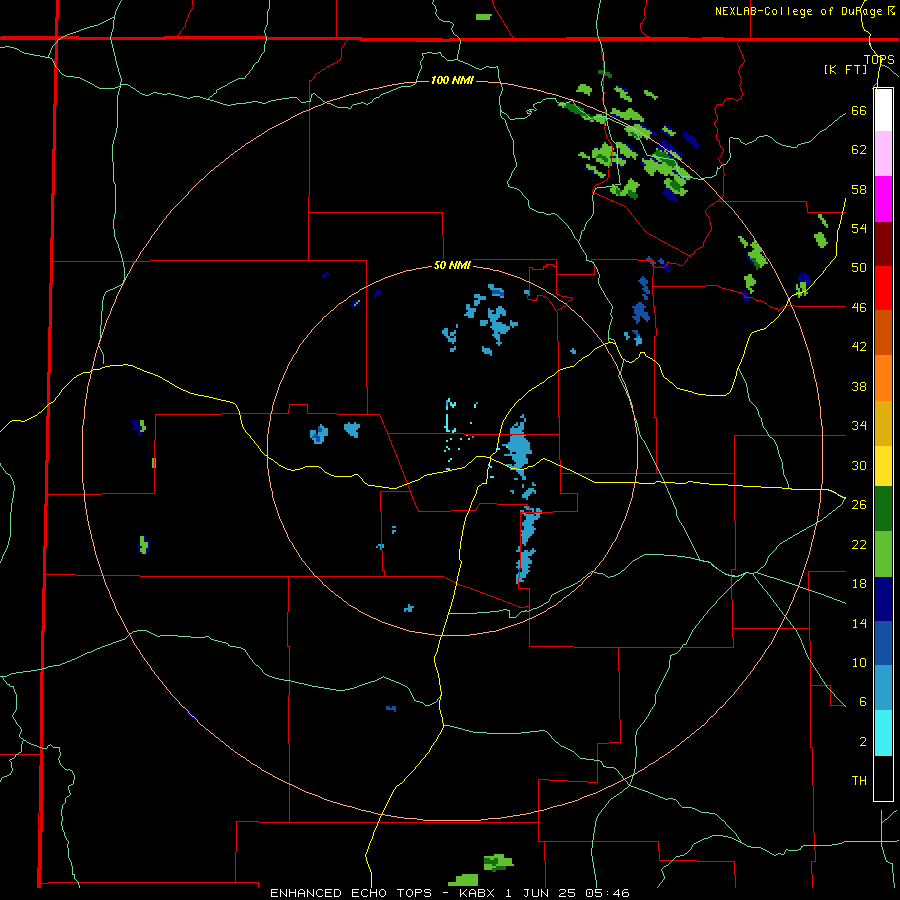Viewport: 900px width, 900px height.
Task: Select the medium blue swatch near 10
Action: (x=883, y=643)
